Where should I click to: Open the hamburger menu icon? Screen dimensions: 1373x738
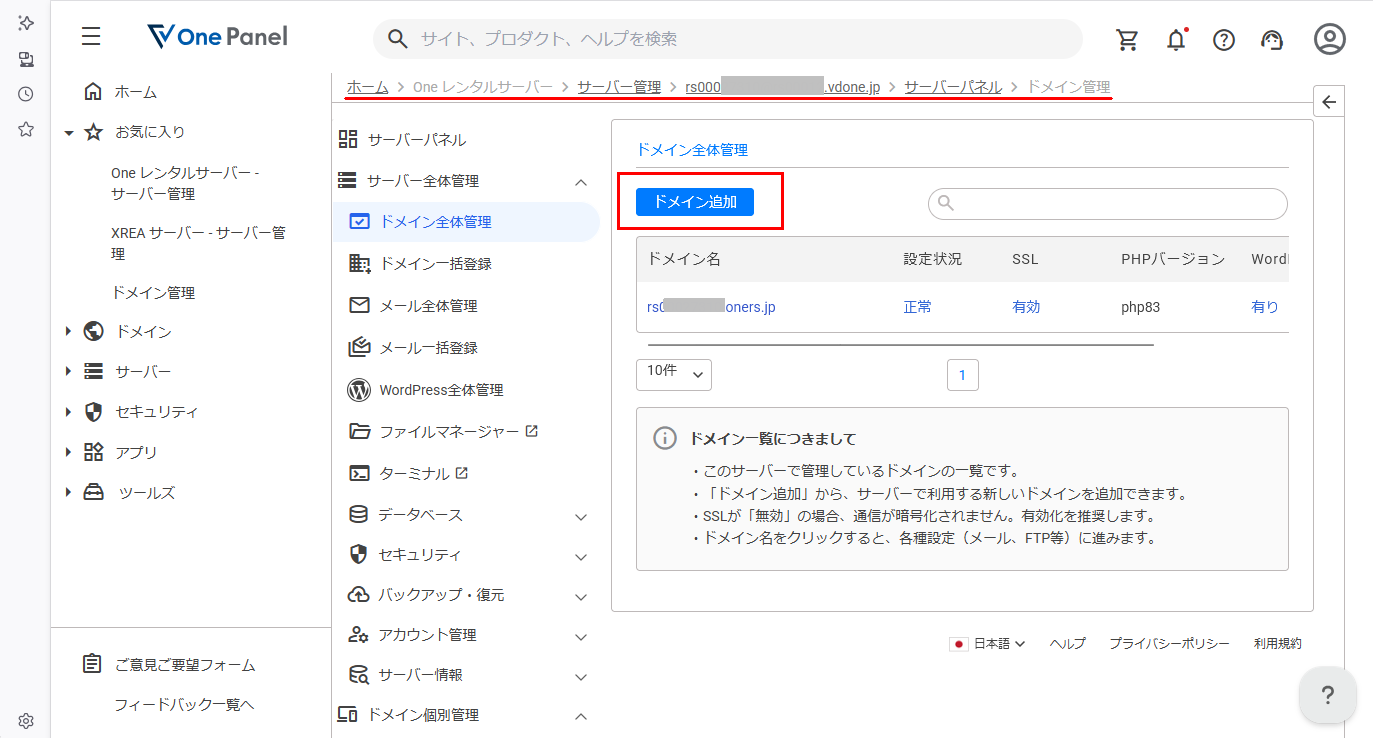pyautogui.click(x=90, y=36)
